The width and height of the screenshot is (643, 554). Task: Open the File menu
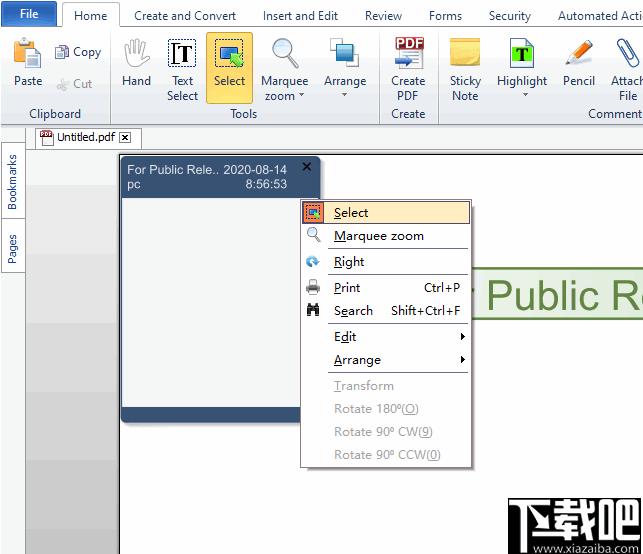click(29, 14)
